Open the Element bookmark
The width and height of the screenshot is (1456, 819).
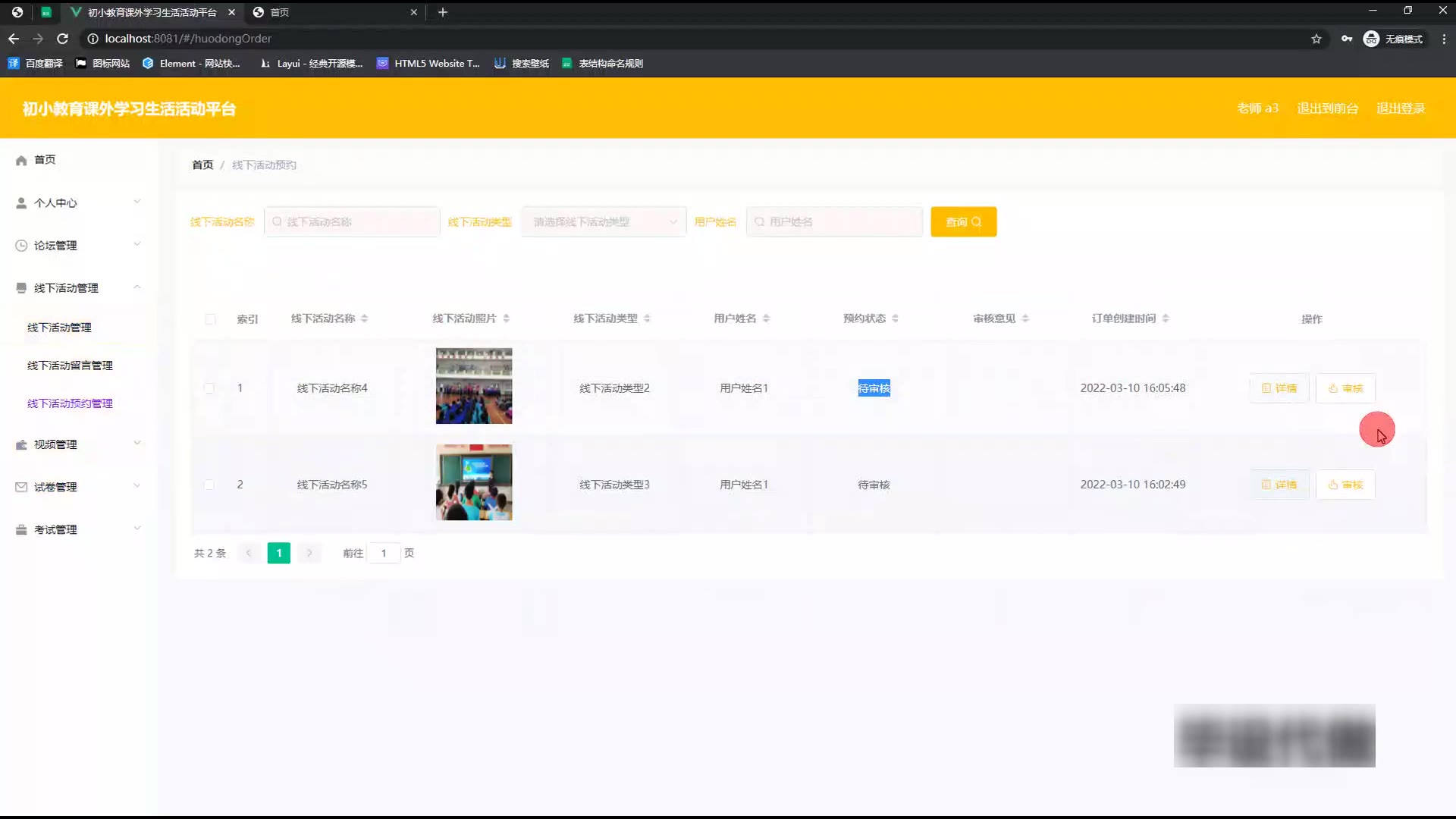(x=192, y=64)
